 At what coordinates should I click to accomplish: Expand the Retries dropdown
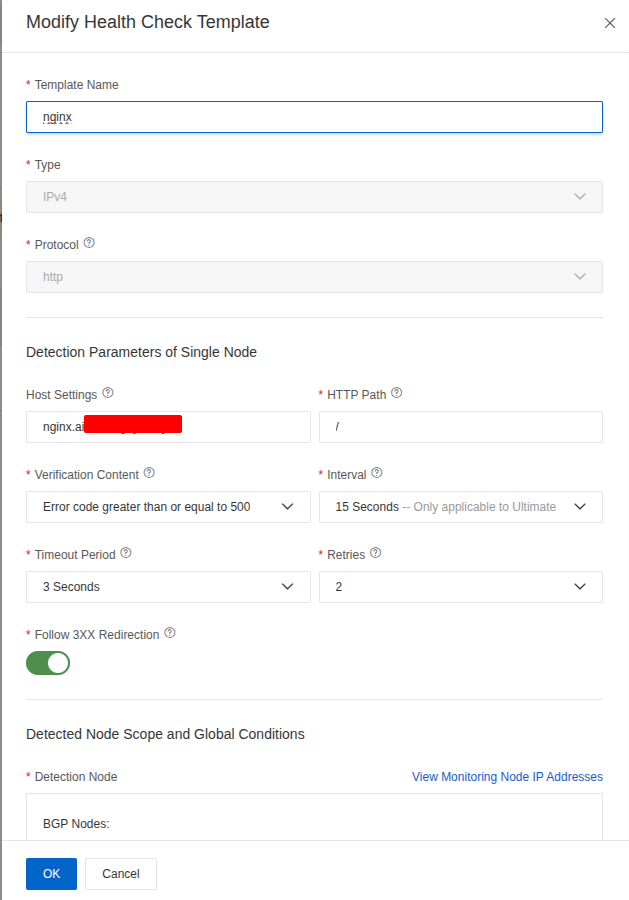[x=460, y=587]
